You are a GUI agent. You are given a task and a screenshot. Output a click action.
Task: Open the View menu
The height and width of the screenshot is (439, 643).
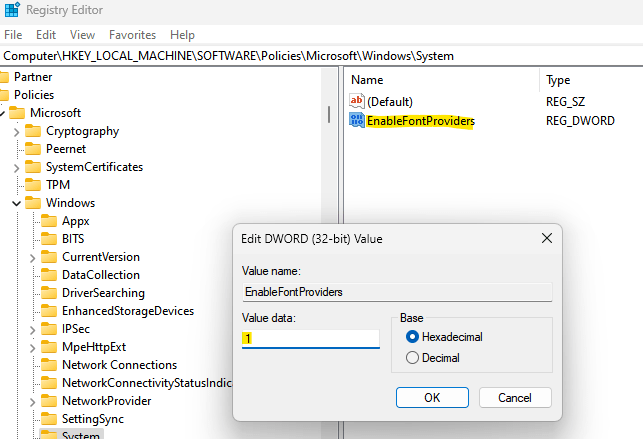[82, 35]
